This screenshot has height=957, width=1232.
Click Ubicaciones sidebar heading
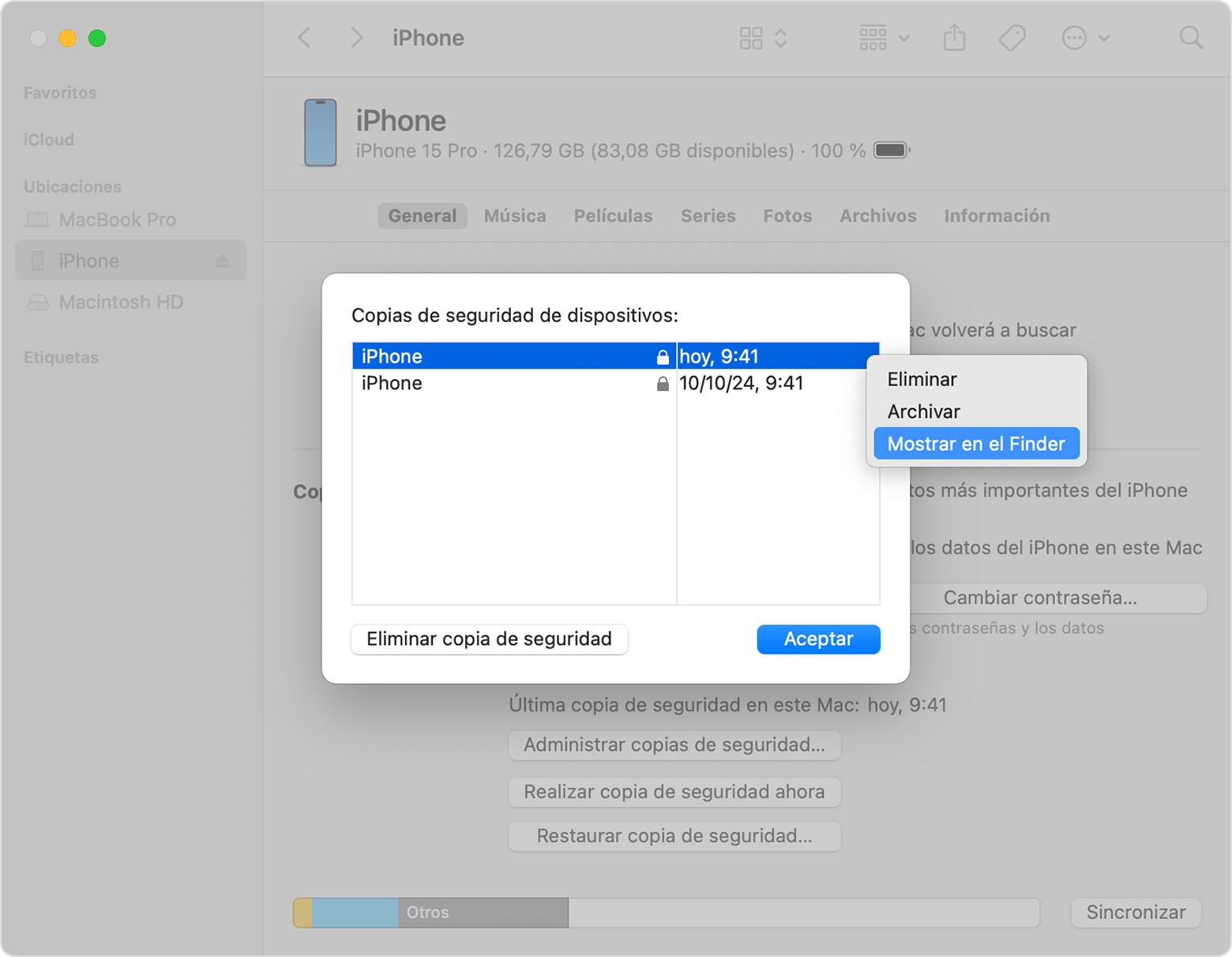tap(73, 187)
